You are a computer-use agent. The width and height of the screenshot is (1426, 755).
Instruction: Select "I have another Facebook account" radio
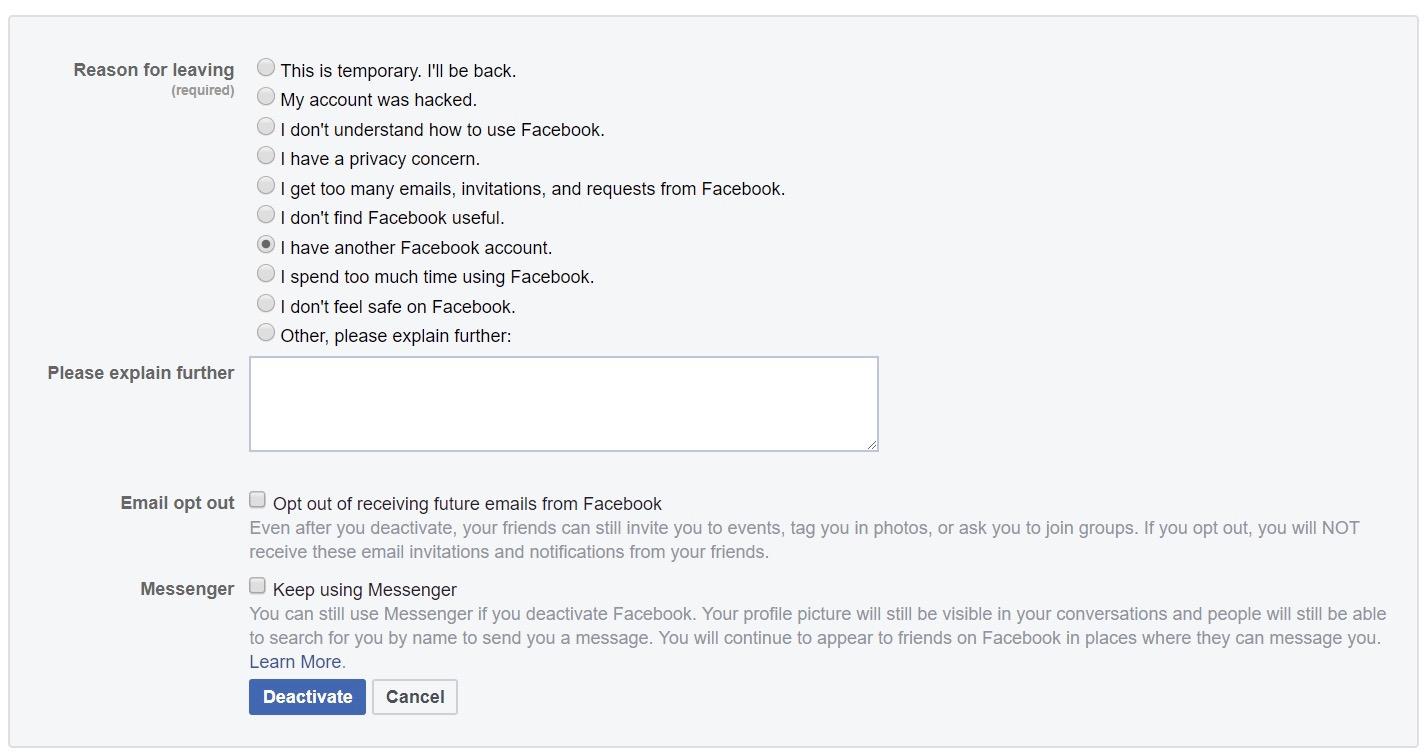pyautogui.click(x=266, y=245)
